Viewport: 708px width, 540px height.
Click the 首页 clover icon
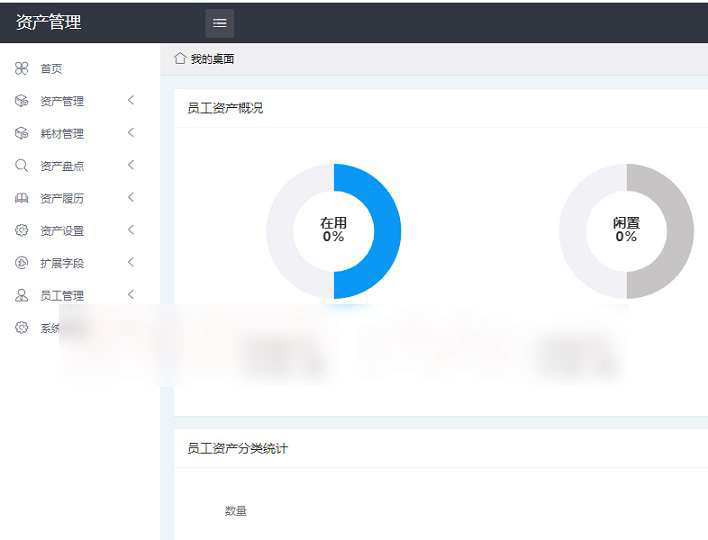pyautogui.click(x=21, y=68)
